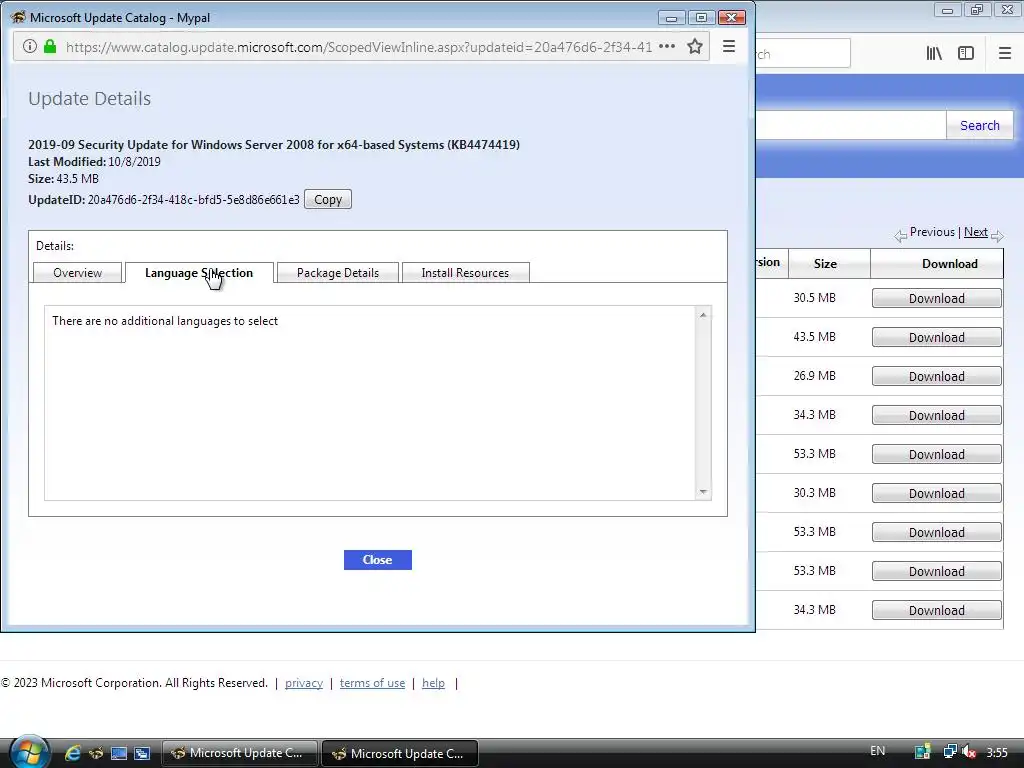Click the UpdateID value 20a476d6-2f34-418c-bfd5-5e8d86e661e3
The image size is (1024, 768).
point(193,200)
